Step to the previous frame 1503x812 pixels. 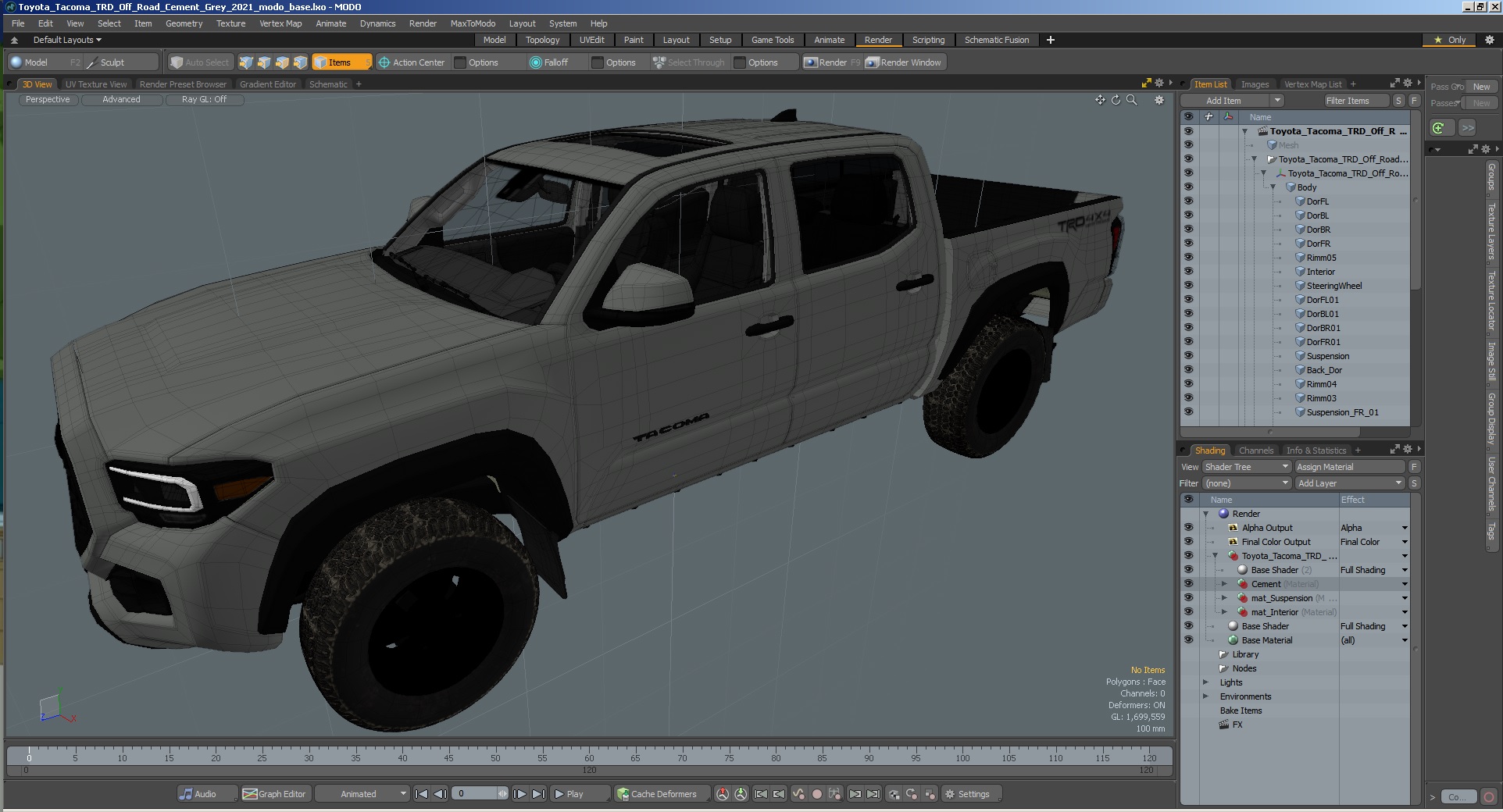pyautogui.click(x=440, y=794)
